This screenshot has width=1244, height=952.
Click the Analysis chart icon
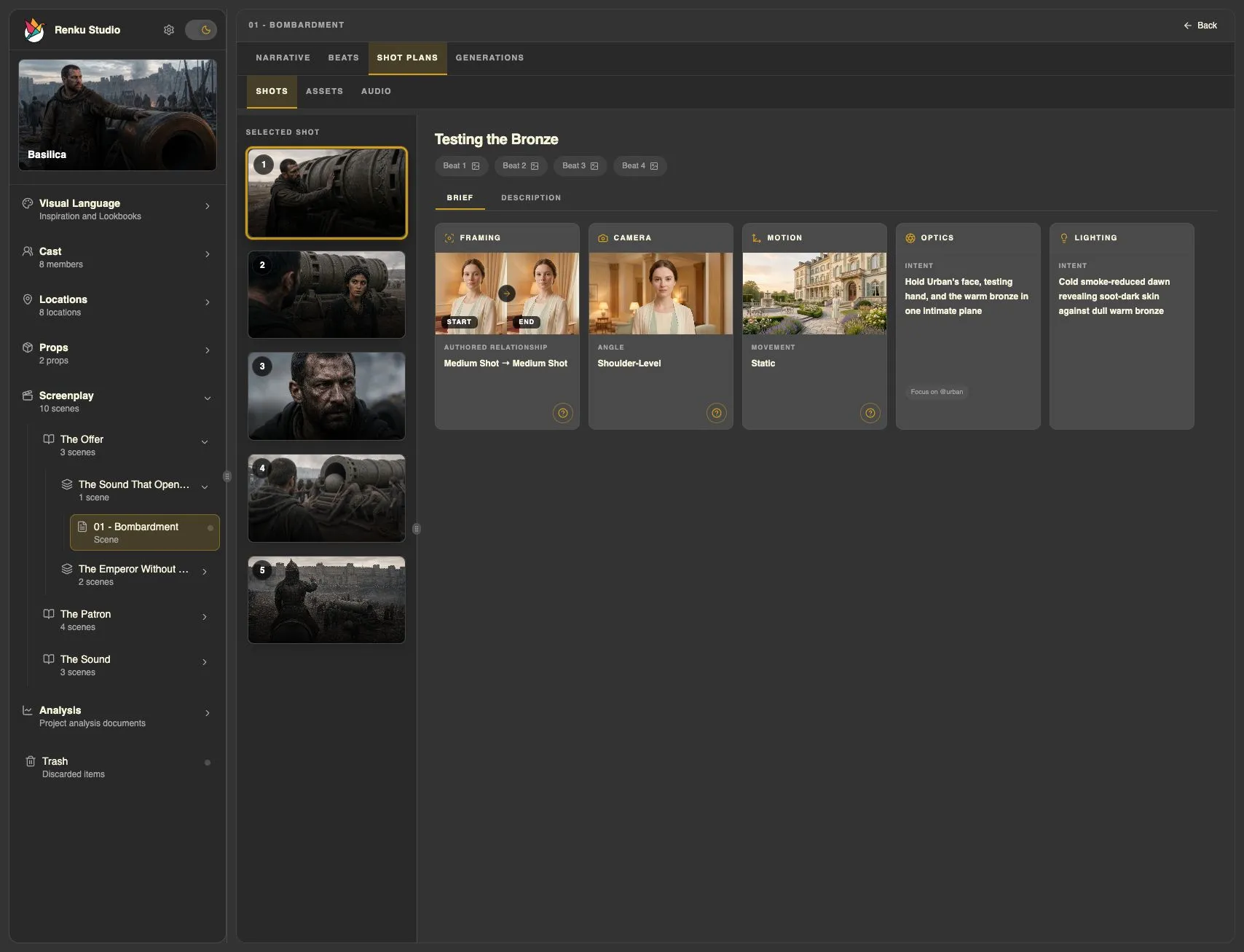[x=28, y=710]
